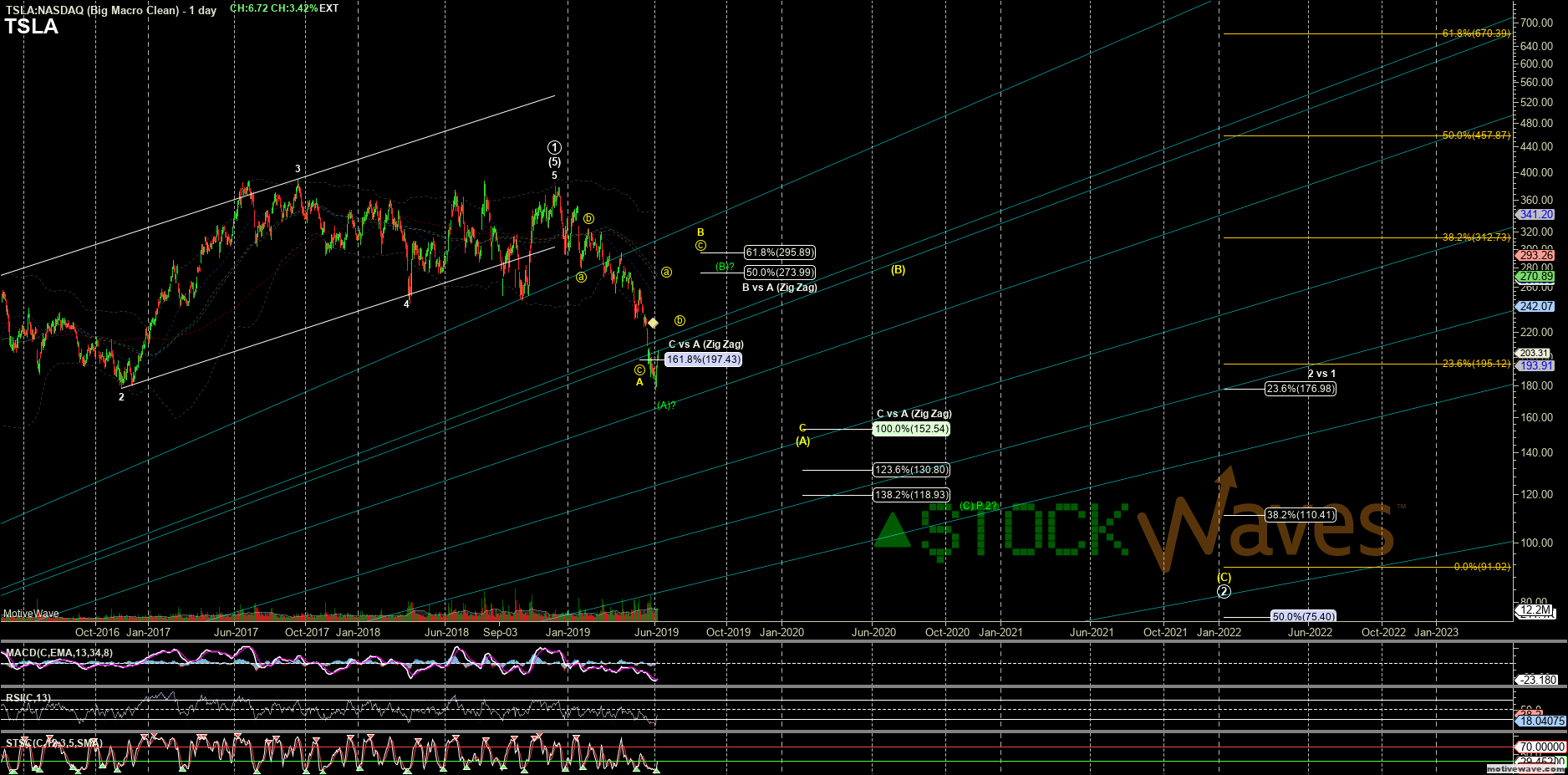The image size is (1568, 775).
Task: Select Jan-2023 on the time axis
Action: (1436, 632)
